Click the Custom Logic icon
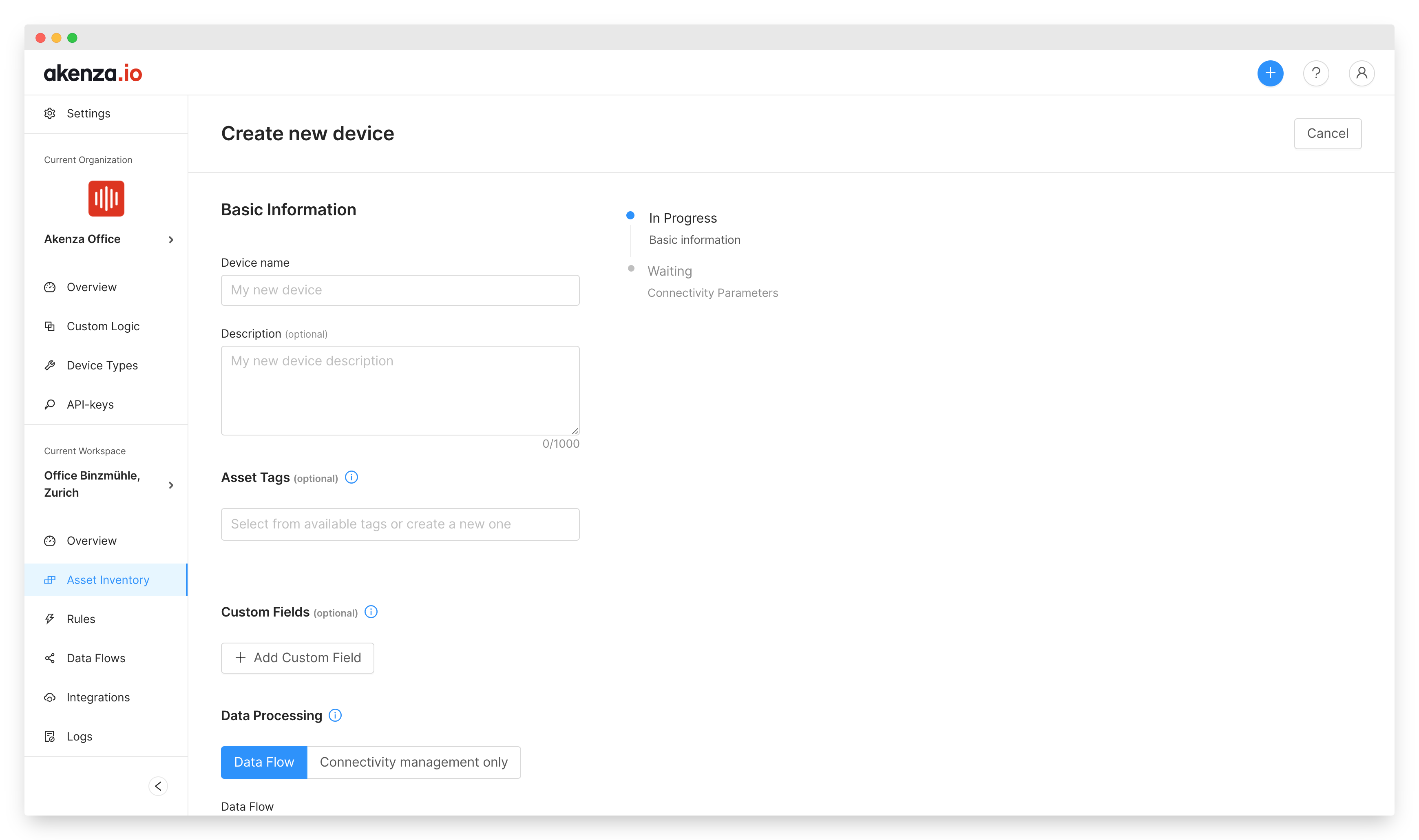 [50, 326]
